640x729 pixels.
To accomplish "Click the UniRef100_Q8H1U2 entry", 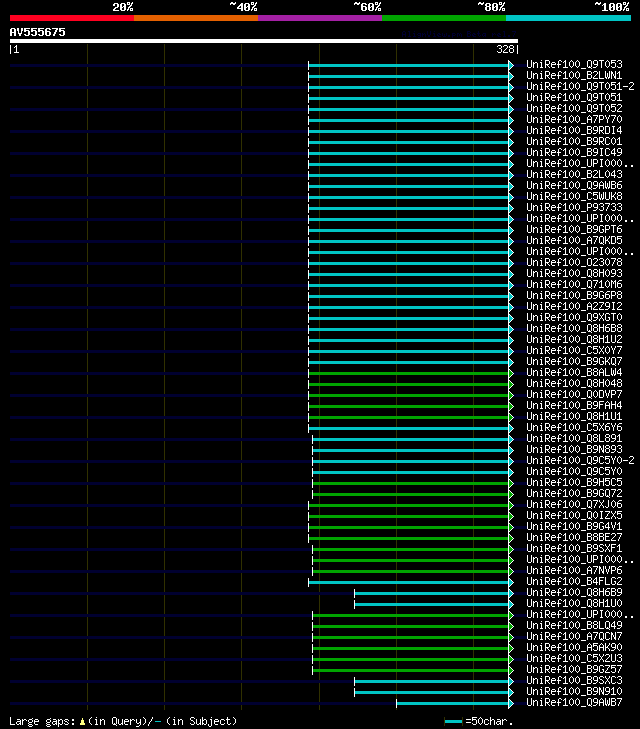I will pos(574,339).
